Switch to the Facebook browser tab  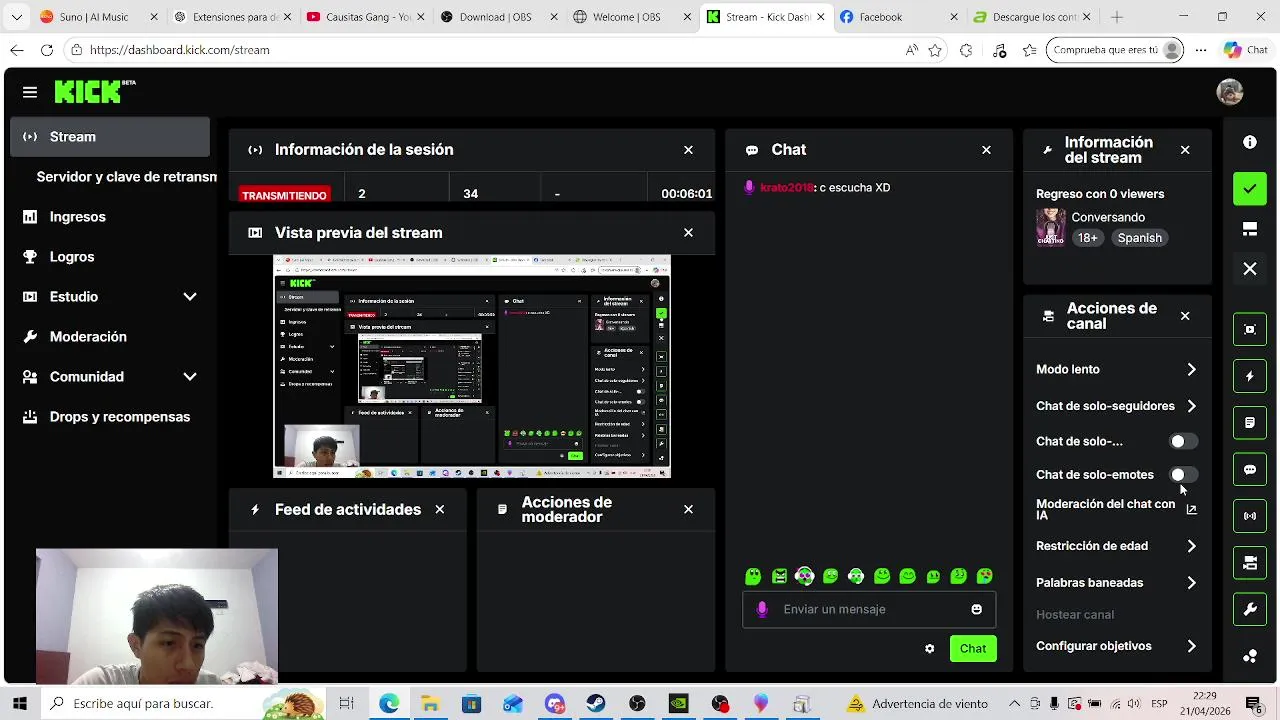tap(899, 17)
